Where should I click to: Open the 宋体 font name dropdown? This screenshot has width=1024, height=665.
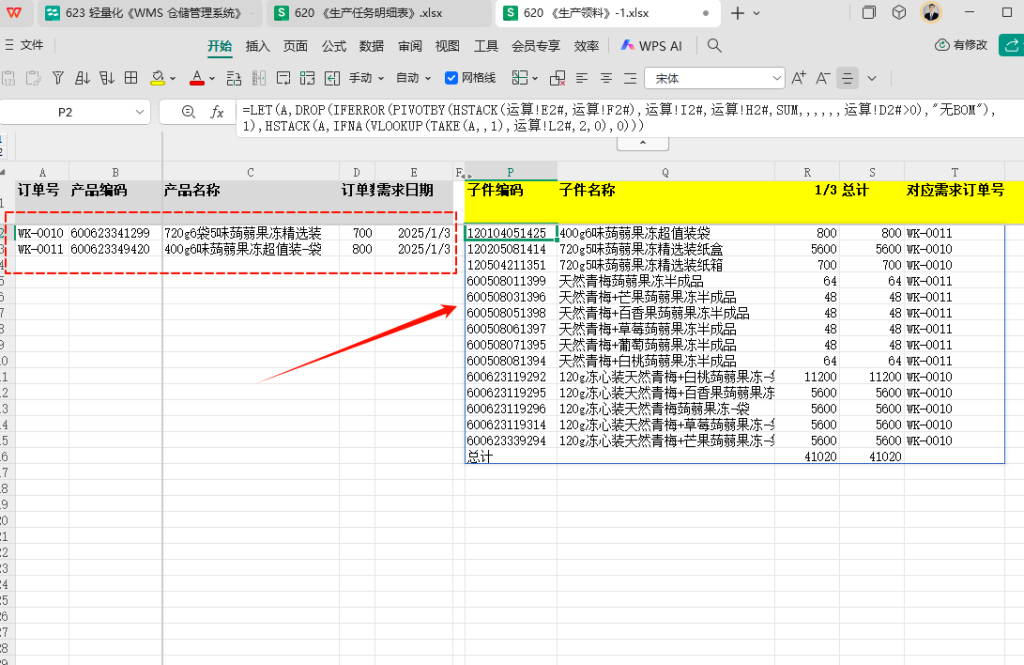(x=776, y=78)
